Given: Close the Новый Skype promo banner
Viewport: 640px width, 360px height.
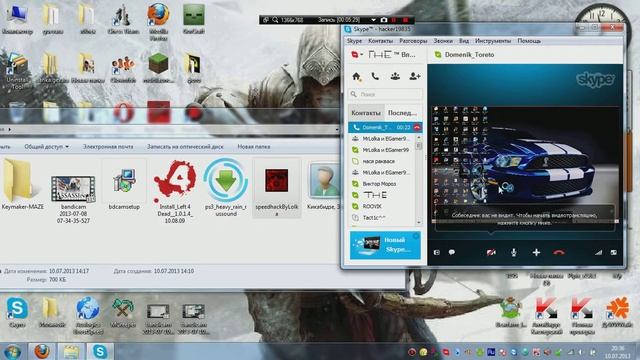Looking at the screenshot, I should point(416,236).
